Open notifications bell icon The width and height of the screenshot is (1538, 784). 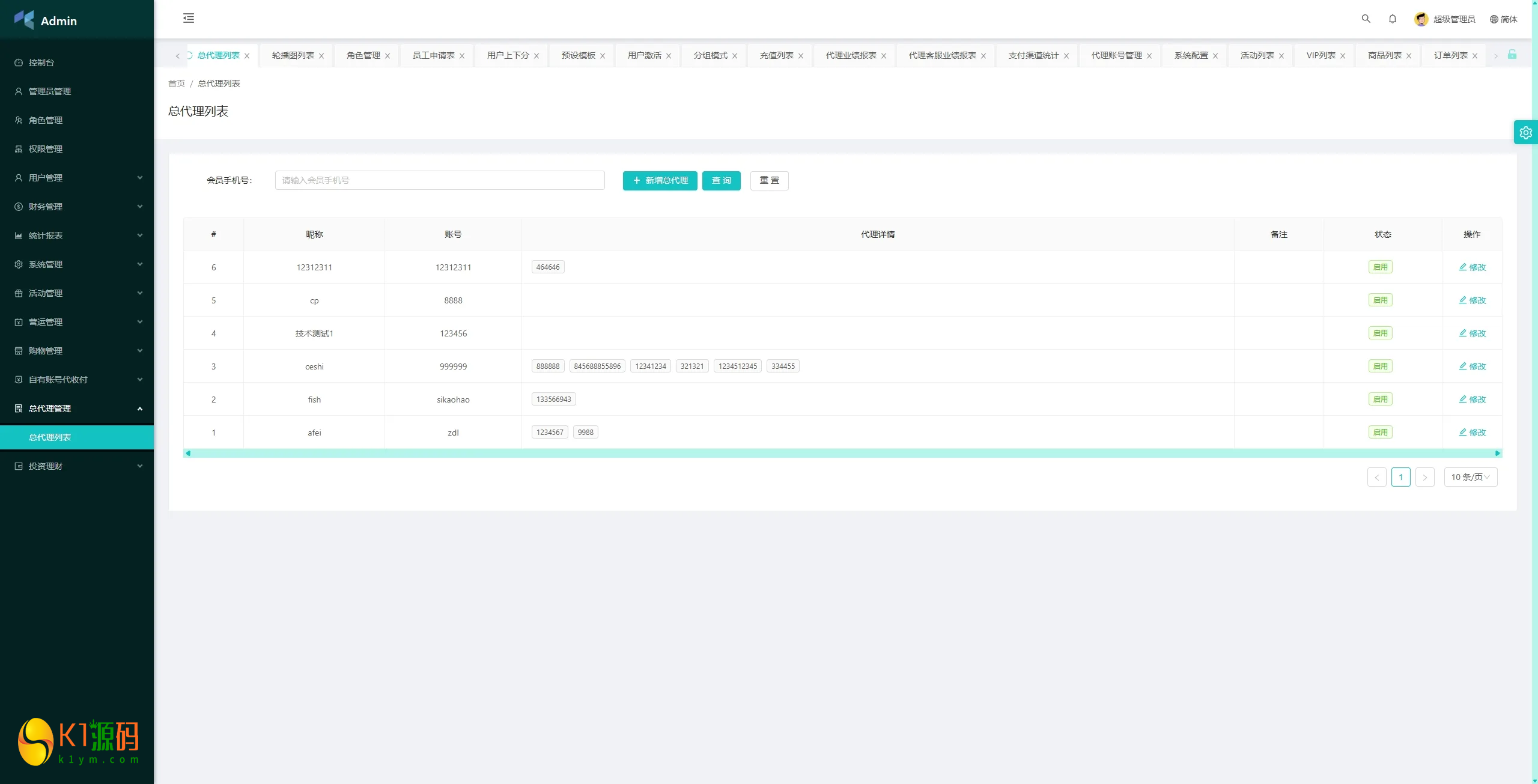(1392, 19)
